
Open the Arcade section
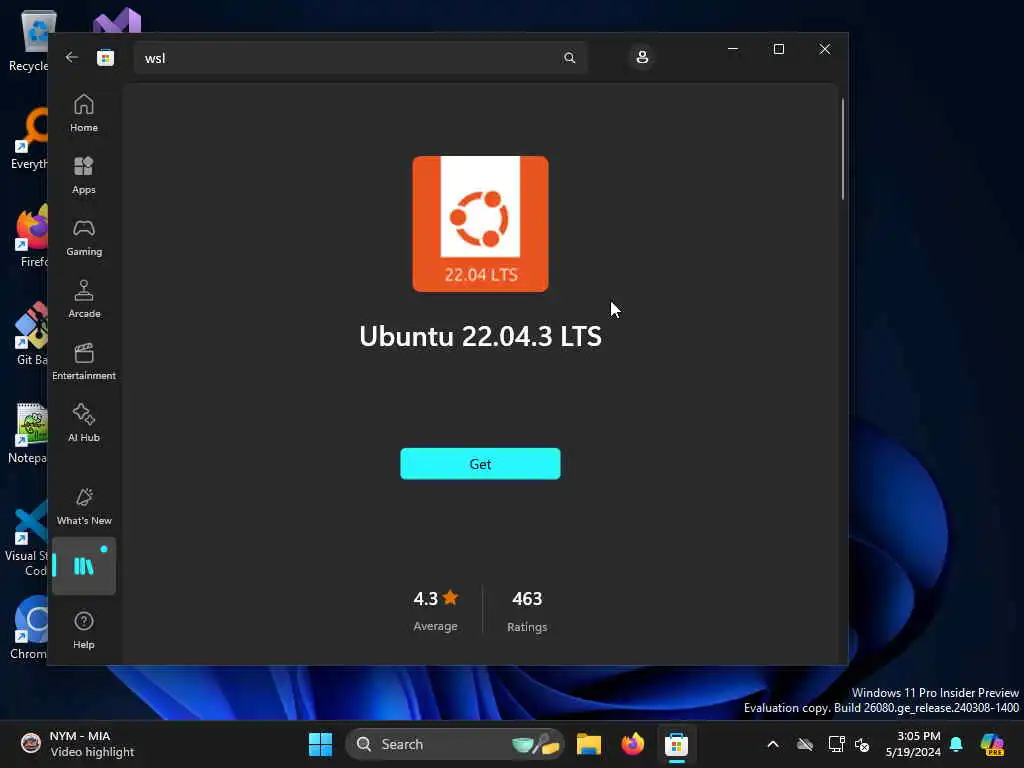coord(84,299)
